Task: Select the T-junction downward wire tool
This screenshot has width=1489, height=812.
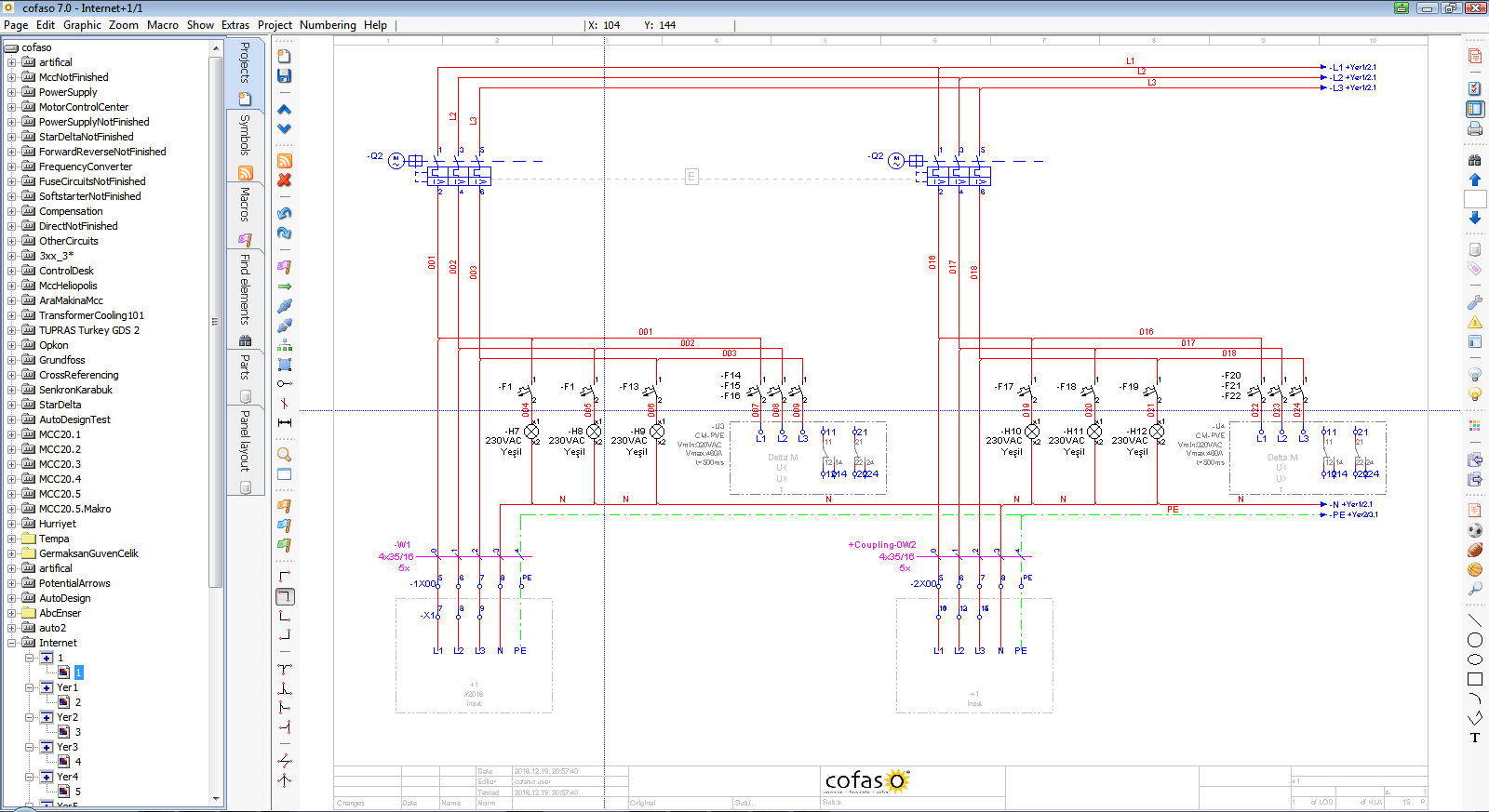Action: (x=285, y=669)
